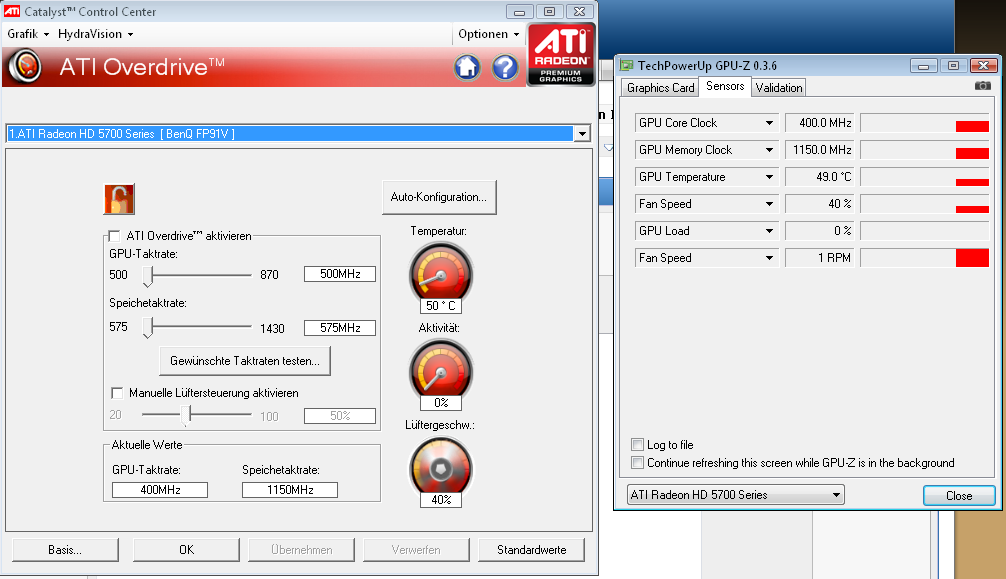The width and height of the screenshot is (1006, 579).
Task: Open the GPU Load sensor dropdown
Action: point(769,230)
